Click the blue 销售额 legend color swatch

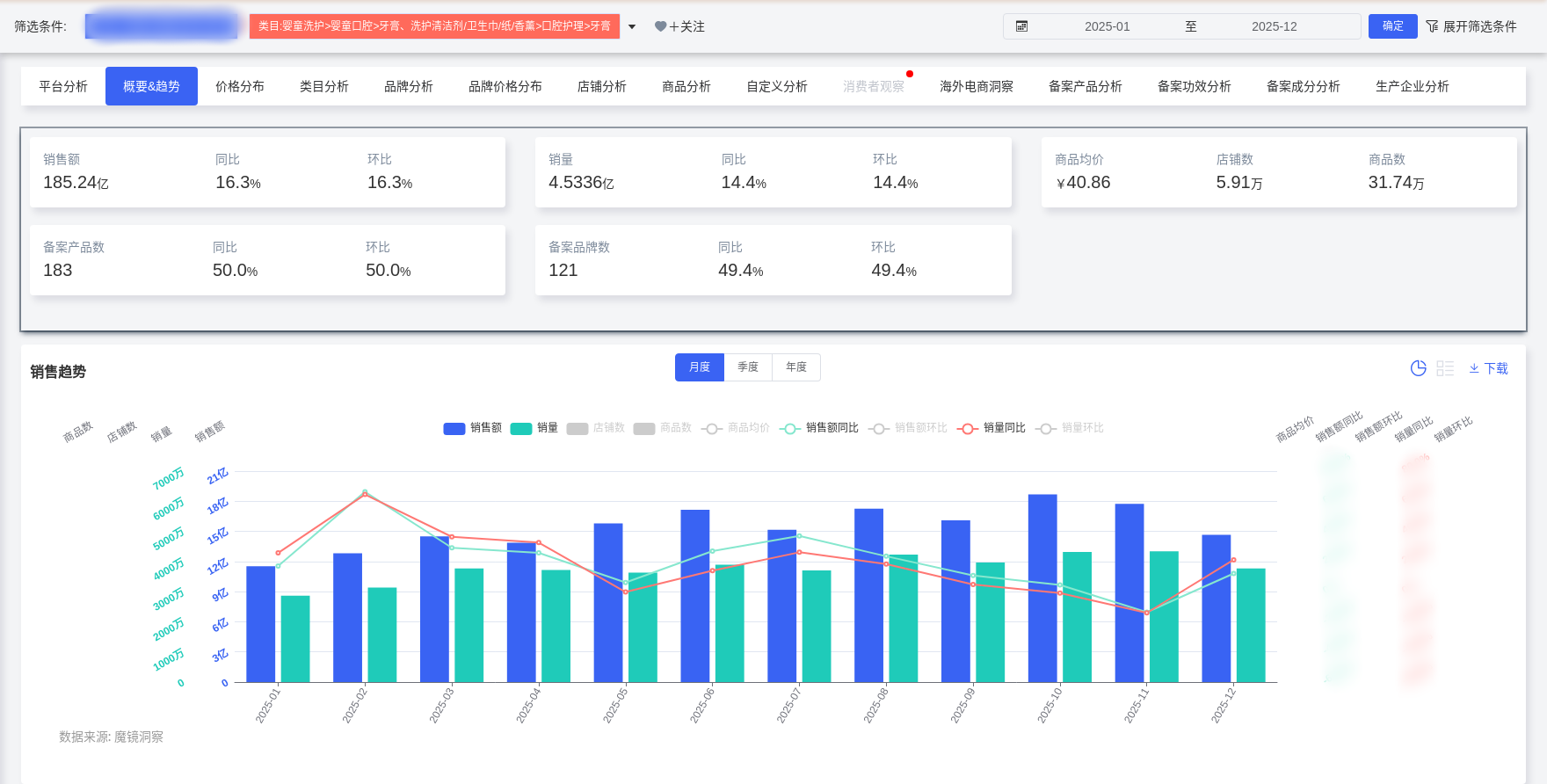454,428
